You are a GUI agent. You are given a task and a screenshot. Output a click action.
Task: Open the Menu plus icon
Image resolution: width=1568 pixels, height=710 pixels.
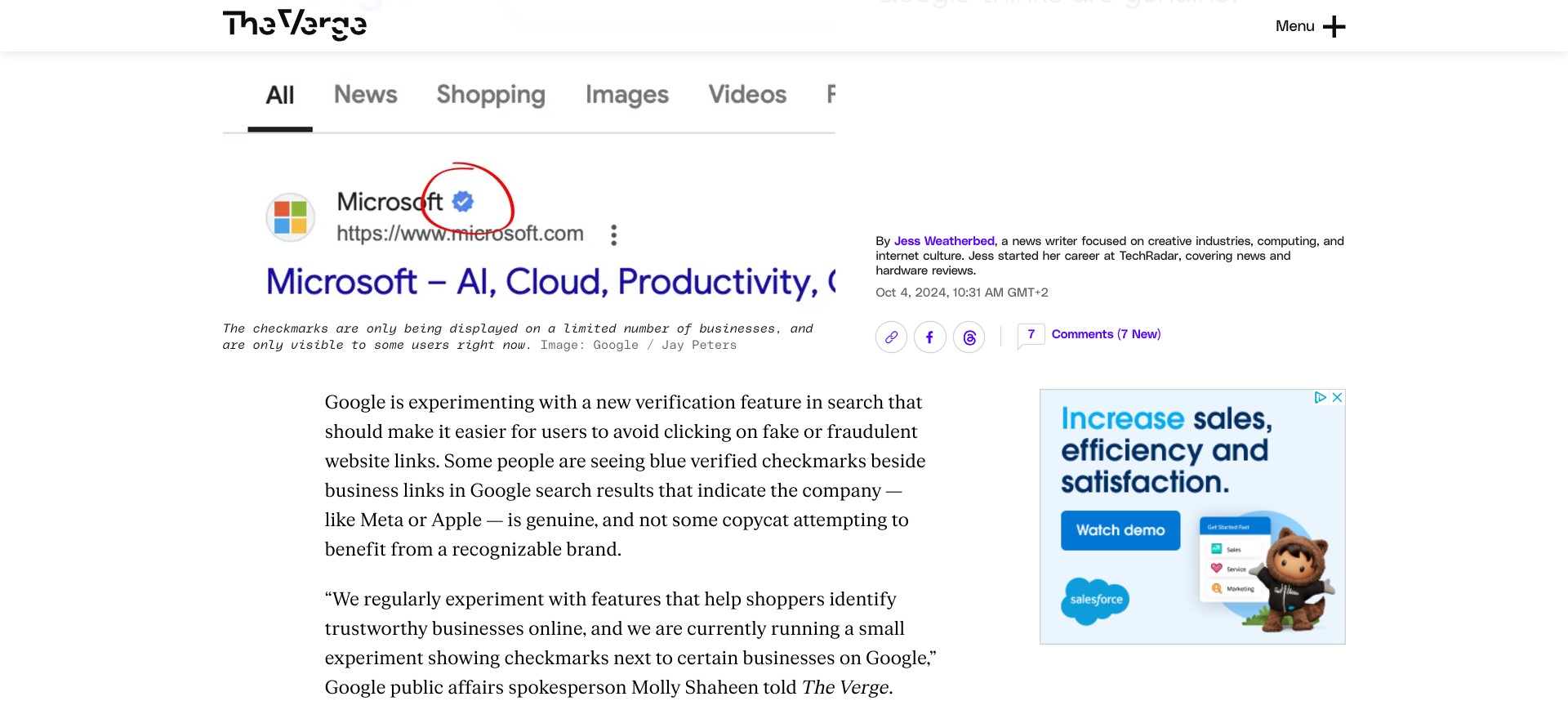point(1334,27)
